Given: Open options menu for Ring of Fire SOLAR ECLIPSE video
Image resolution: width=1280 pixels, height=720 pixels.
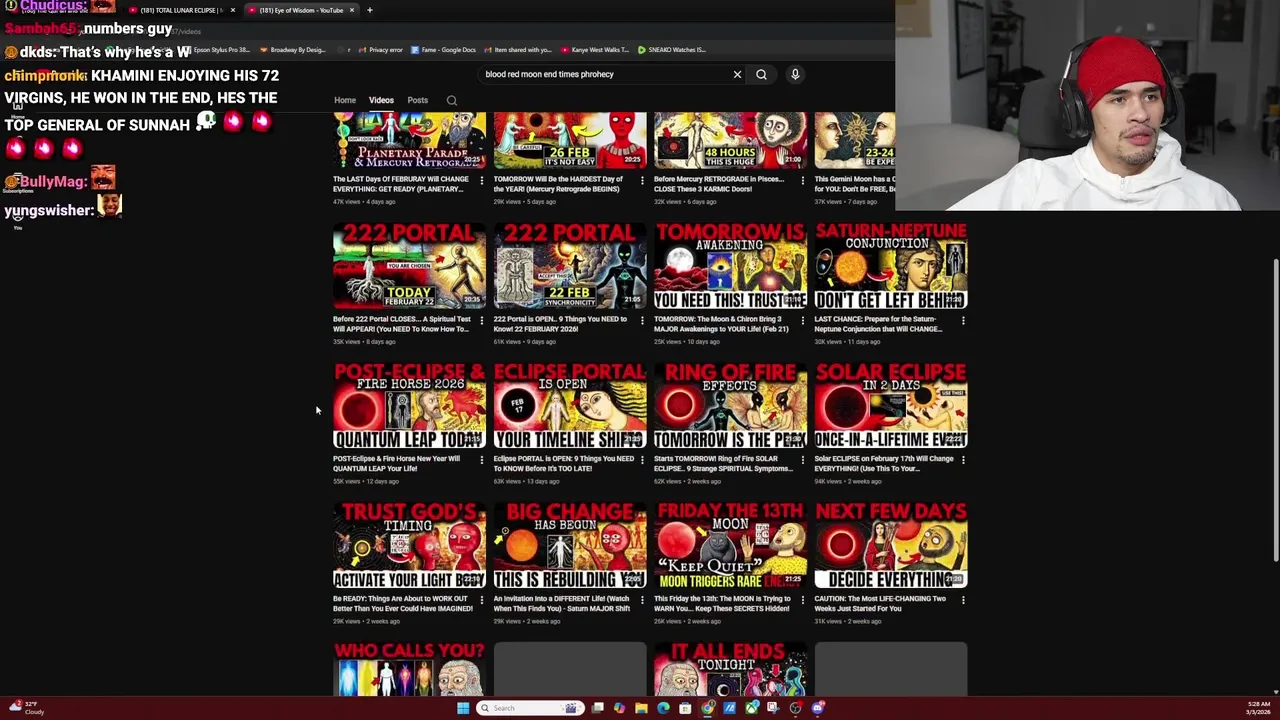Looking at the screenshot, I should [802, 461].
